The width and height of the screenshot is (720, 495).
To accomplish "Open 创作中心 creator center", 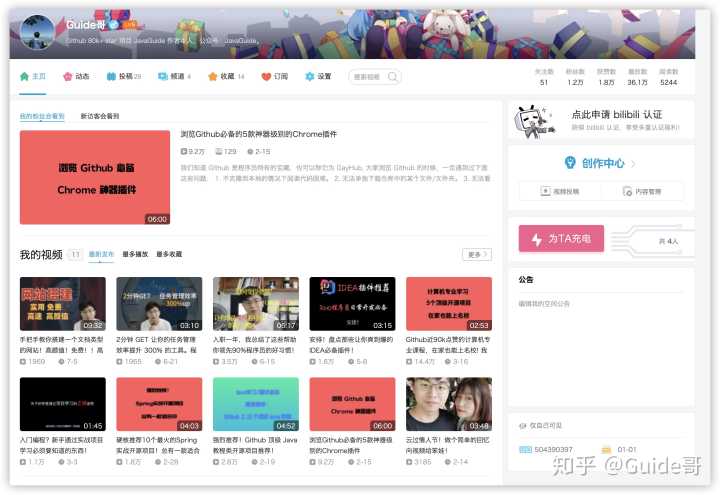I will pyautogui.click(x=601, y=163).
